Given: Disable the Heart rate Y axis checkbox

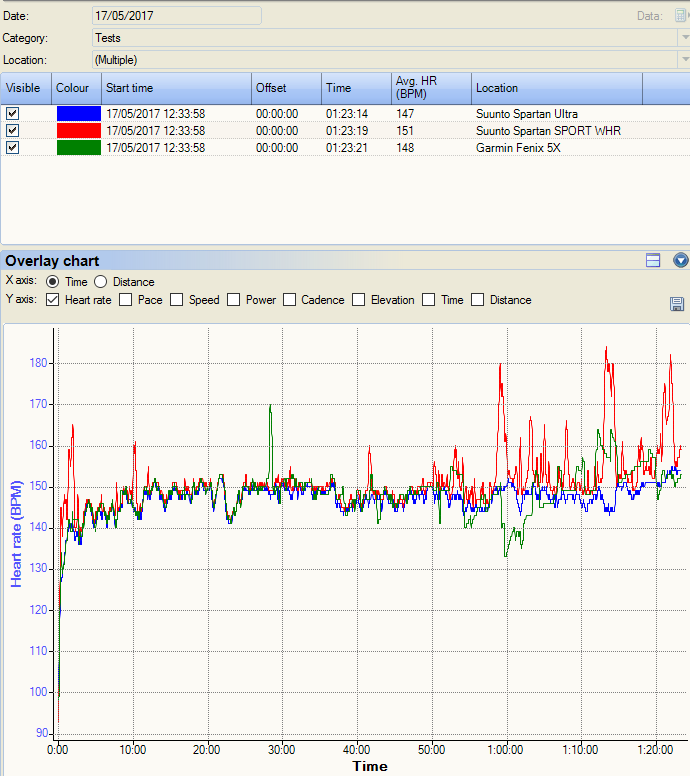Looking at the screenshot, I should pos(54,300).
